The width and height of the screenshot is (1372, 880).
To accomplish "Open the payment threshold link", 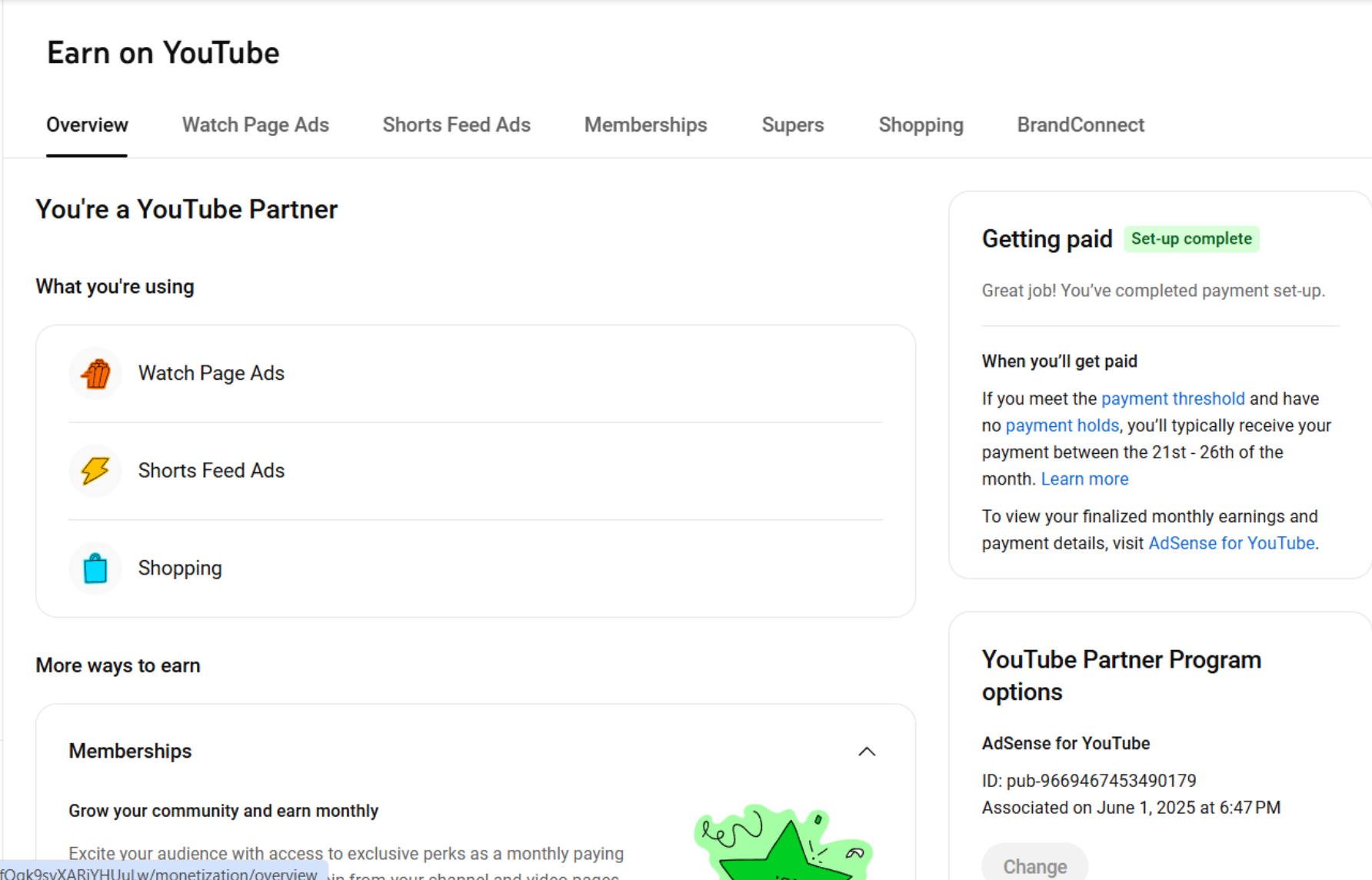I will pyautogui.click(x=1173, y=398).
